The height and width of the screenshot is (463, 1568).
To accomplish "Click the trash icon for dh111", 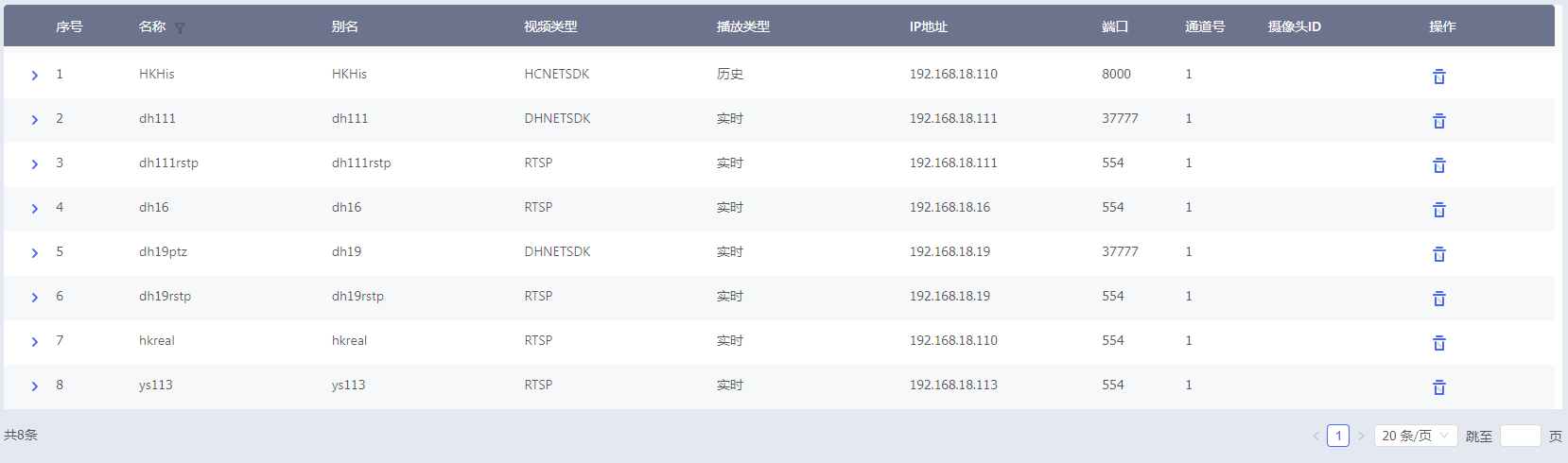I will [x=1438, y=121].
